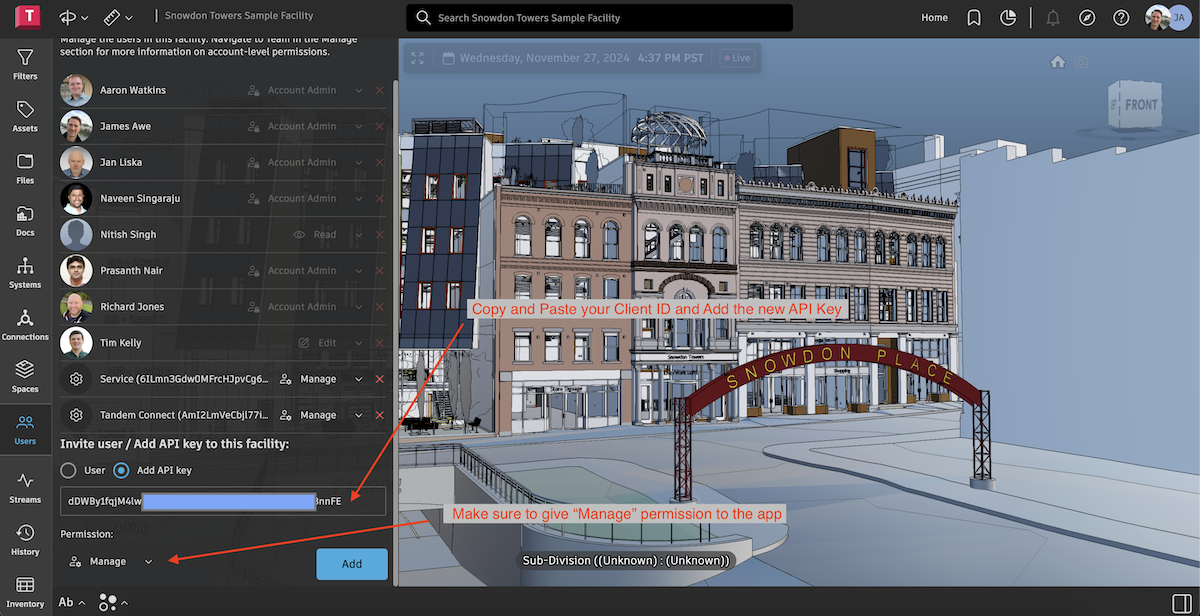1200x616 pixels.
Task: Open the Spaces panel
Action: (25, 376)
